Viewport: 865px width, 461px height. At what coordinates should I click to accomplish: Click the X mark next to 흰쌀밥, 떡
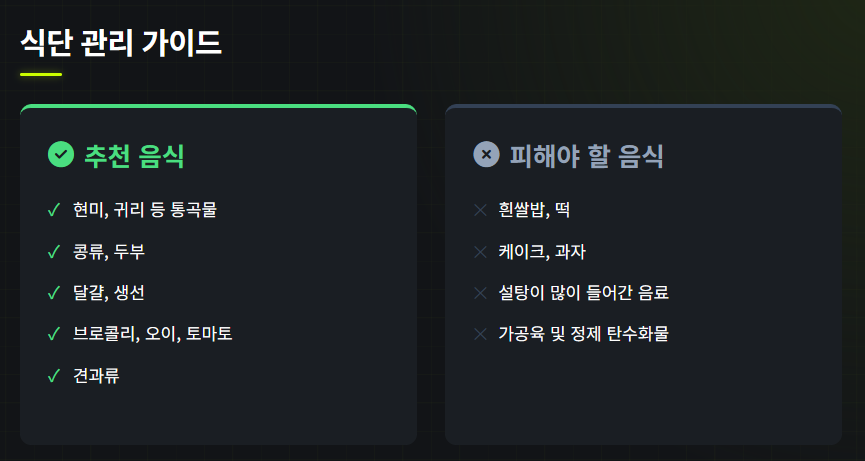tap(480, 210)
